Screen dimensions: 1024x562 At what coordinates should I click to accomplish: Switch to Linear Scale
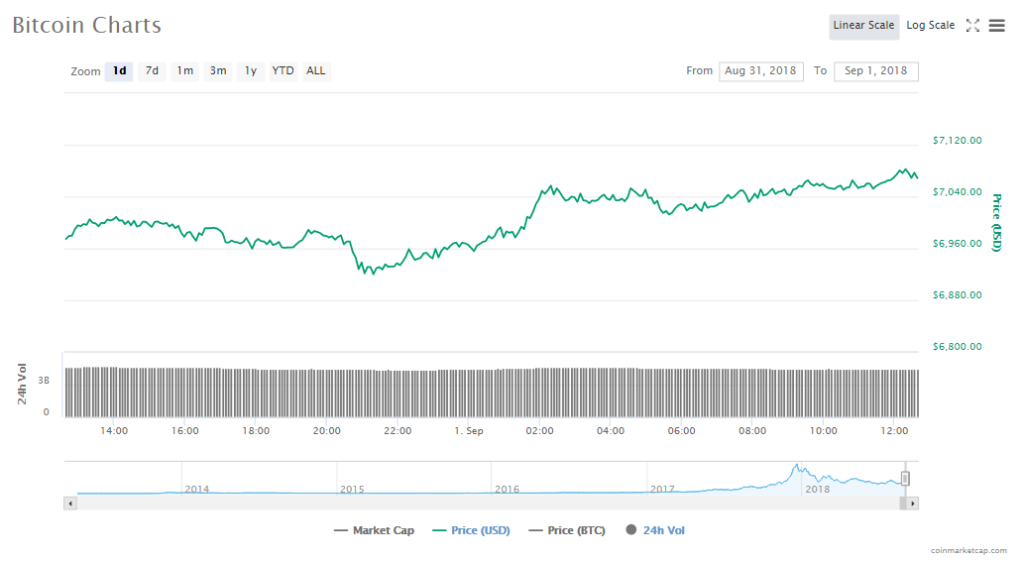[863, 26]
